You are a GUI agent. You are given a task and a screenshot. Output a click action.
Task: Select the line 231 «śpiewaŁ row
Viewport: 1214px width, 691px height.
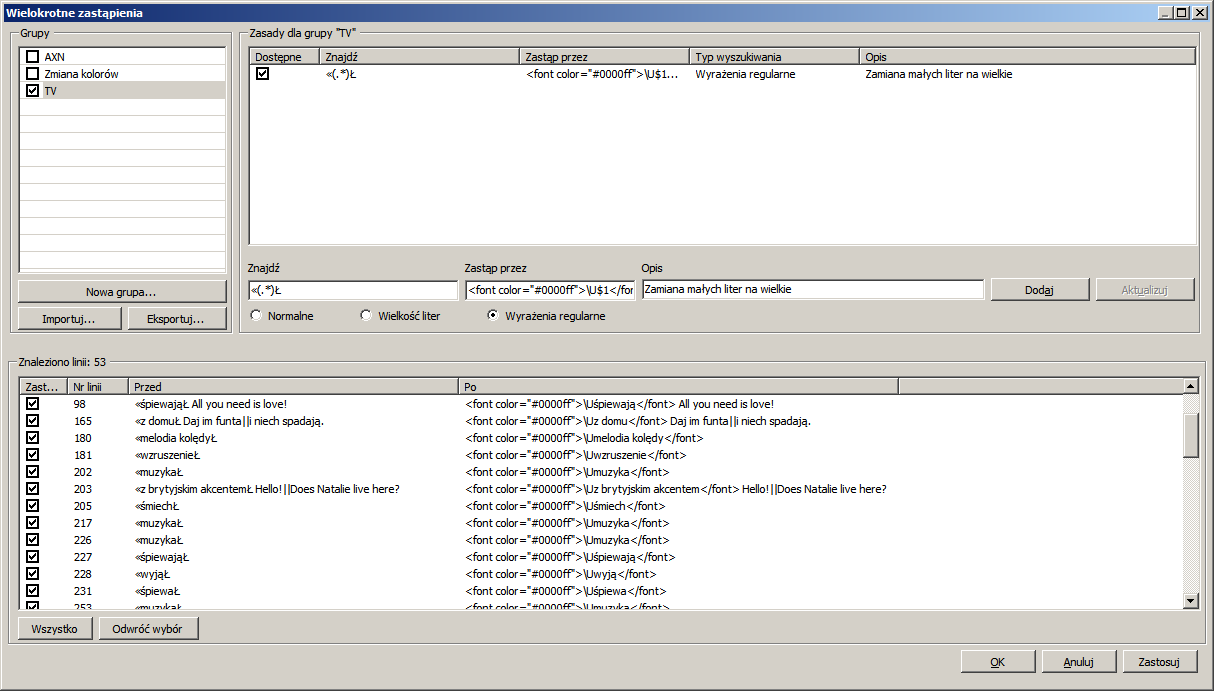coord(600,591)
